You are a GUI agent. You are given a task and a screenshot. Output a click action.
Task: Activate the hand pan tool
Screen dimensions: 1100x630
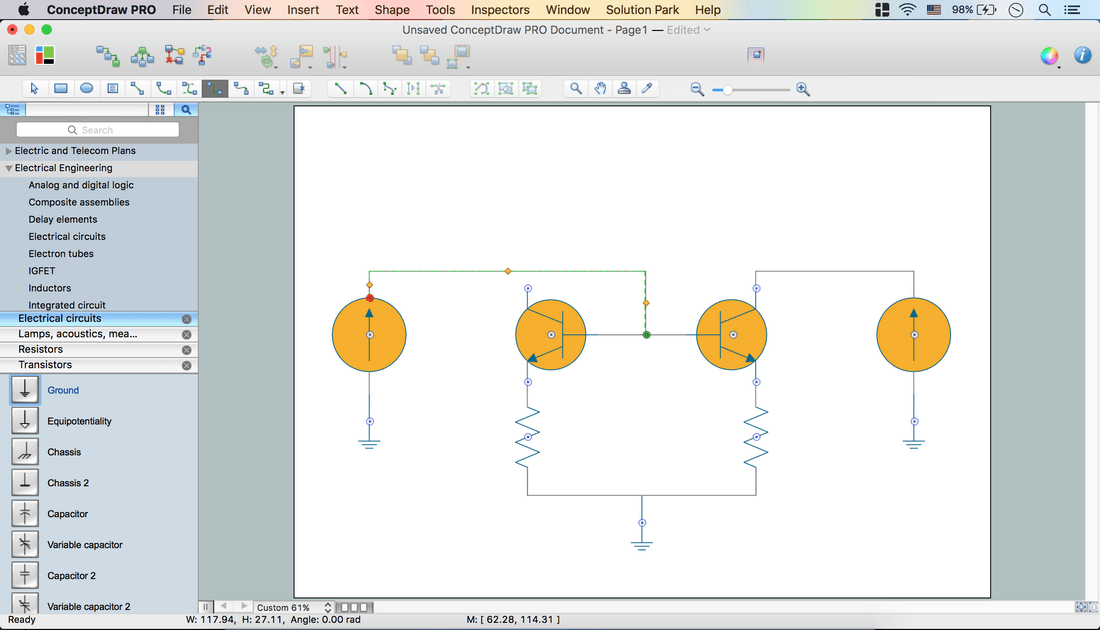[x=600, y=89]
